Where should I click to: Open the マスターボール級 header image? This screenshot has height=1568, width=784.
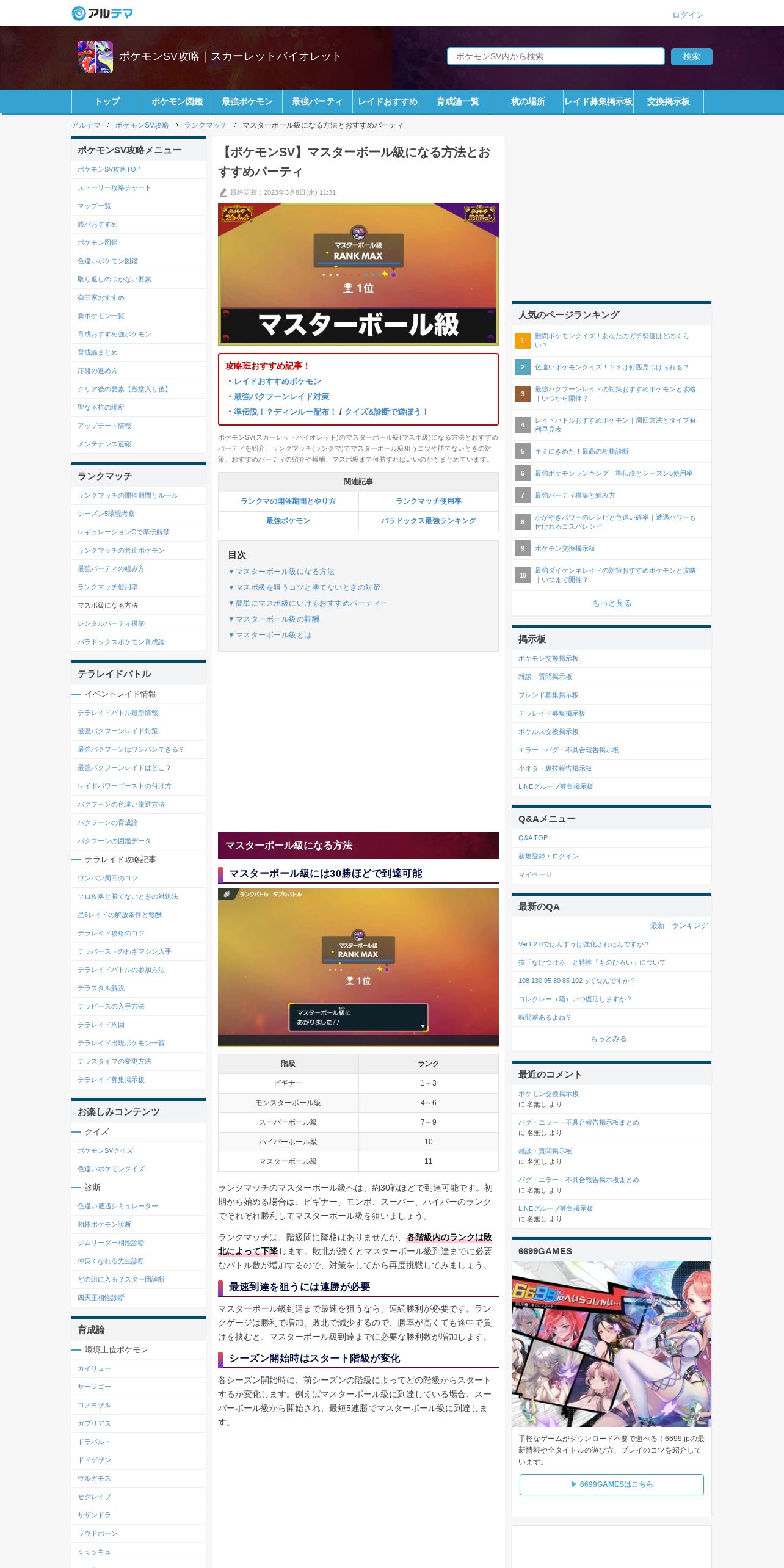coord(358,274)
